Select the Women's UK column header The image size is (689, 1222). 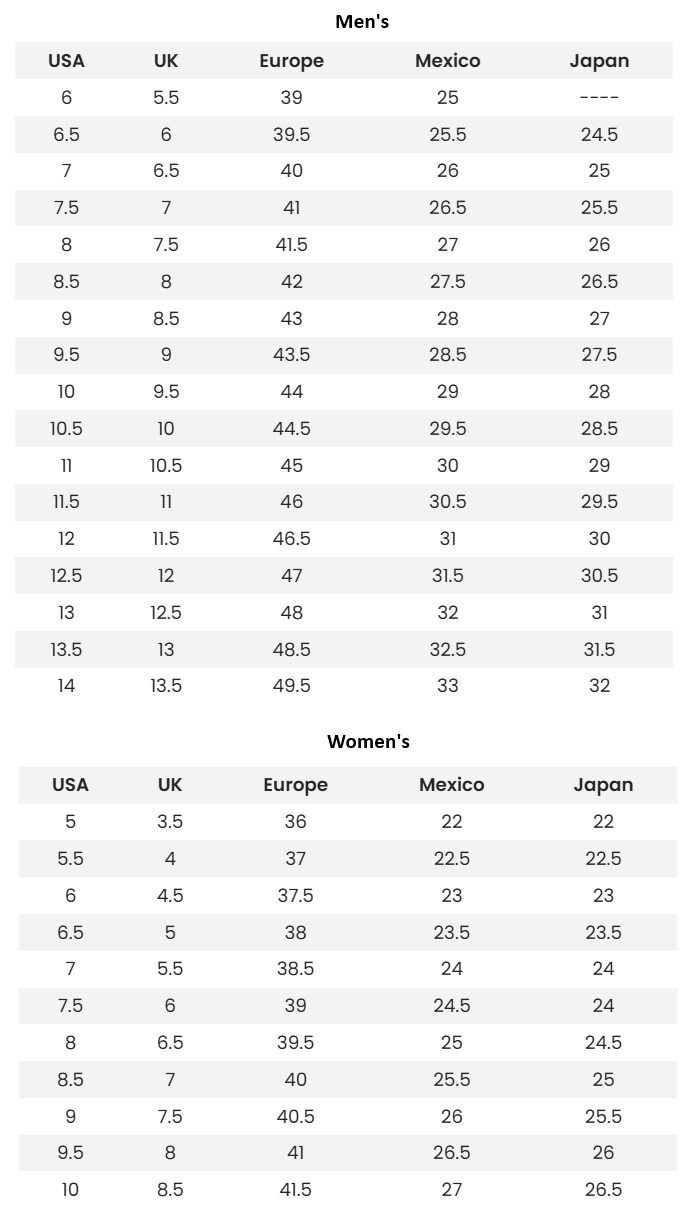[170, 785]
